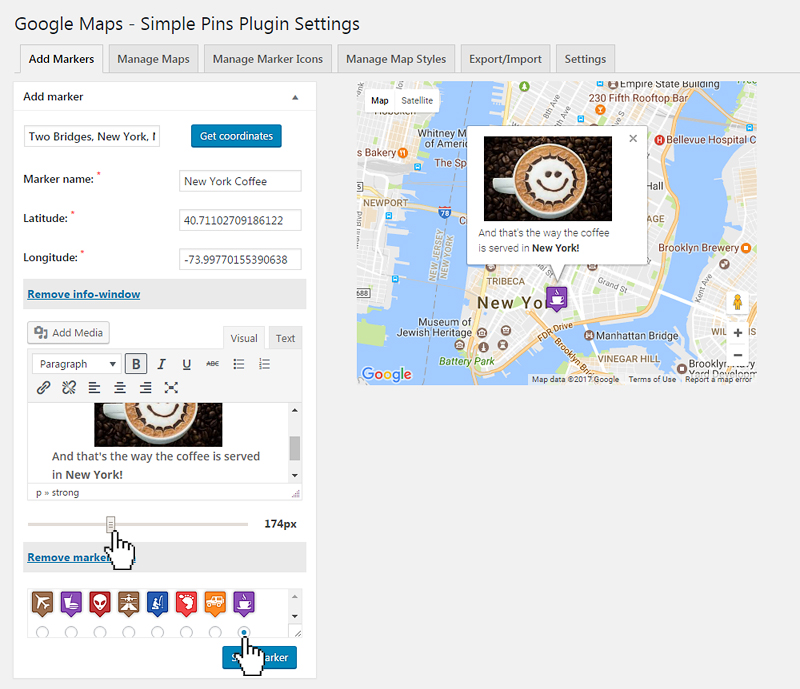Collapse the Add marker panel
Screen dimensions: 800x689
click(295, 97)
